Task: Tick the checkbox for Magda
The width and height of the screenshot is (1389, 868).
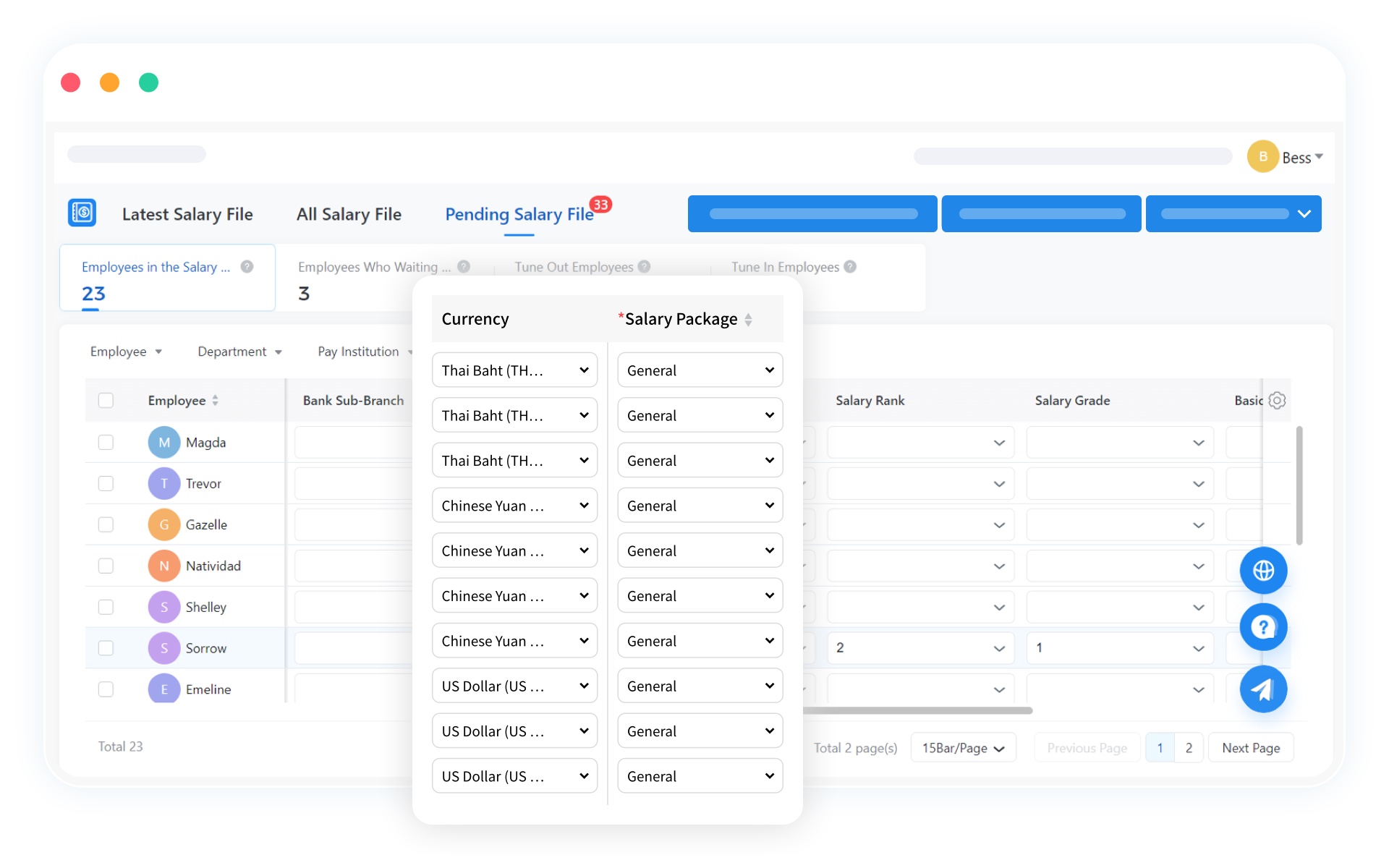Action: pyautogui.click(x=106, y=442)
